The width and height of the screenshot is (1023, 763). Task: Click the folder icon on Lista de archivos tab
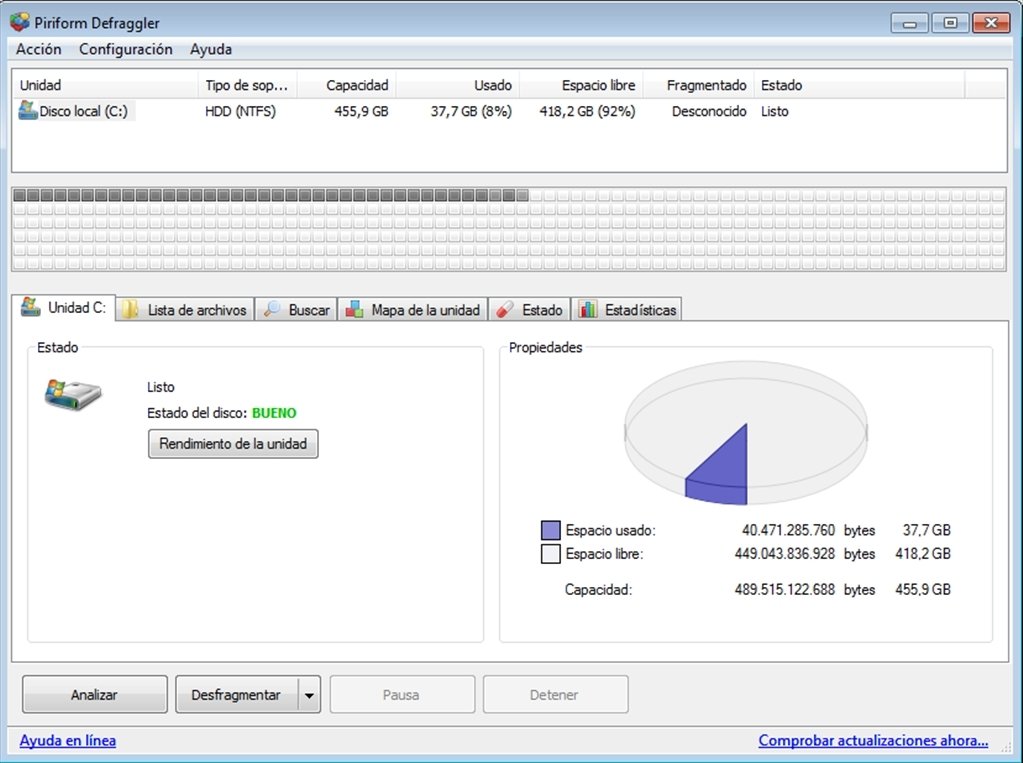(x=130, y=309)
